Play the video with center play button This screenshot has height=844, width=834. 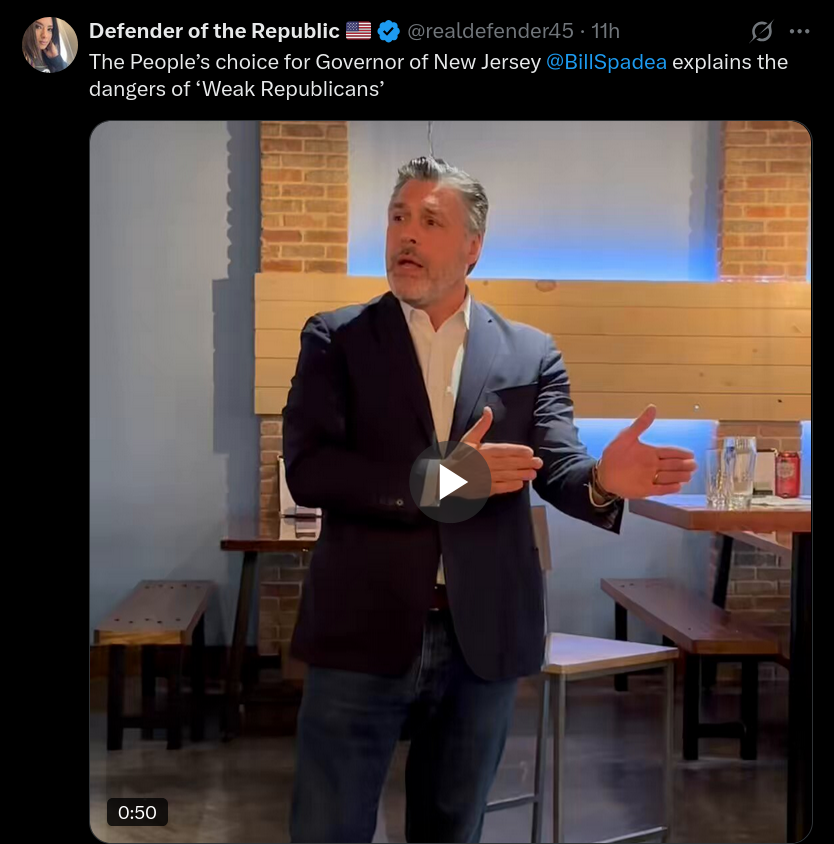click(450, 482)
